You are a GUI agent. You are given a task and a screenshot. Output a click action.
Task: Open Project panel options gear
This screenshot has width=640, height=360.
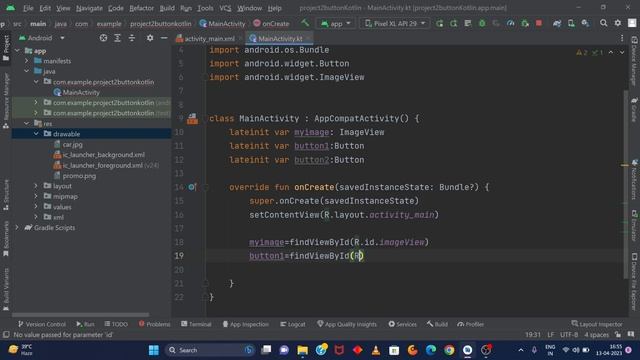click(150, 38)
